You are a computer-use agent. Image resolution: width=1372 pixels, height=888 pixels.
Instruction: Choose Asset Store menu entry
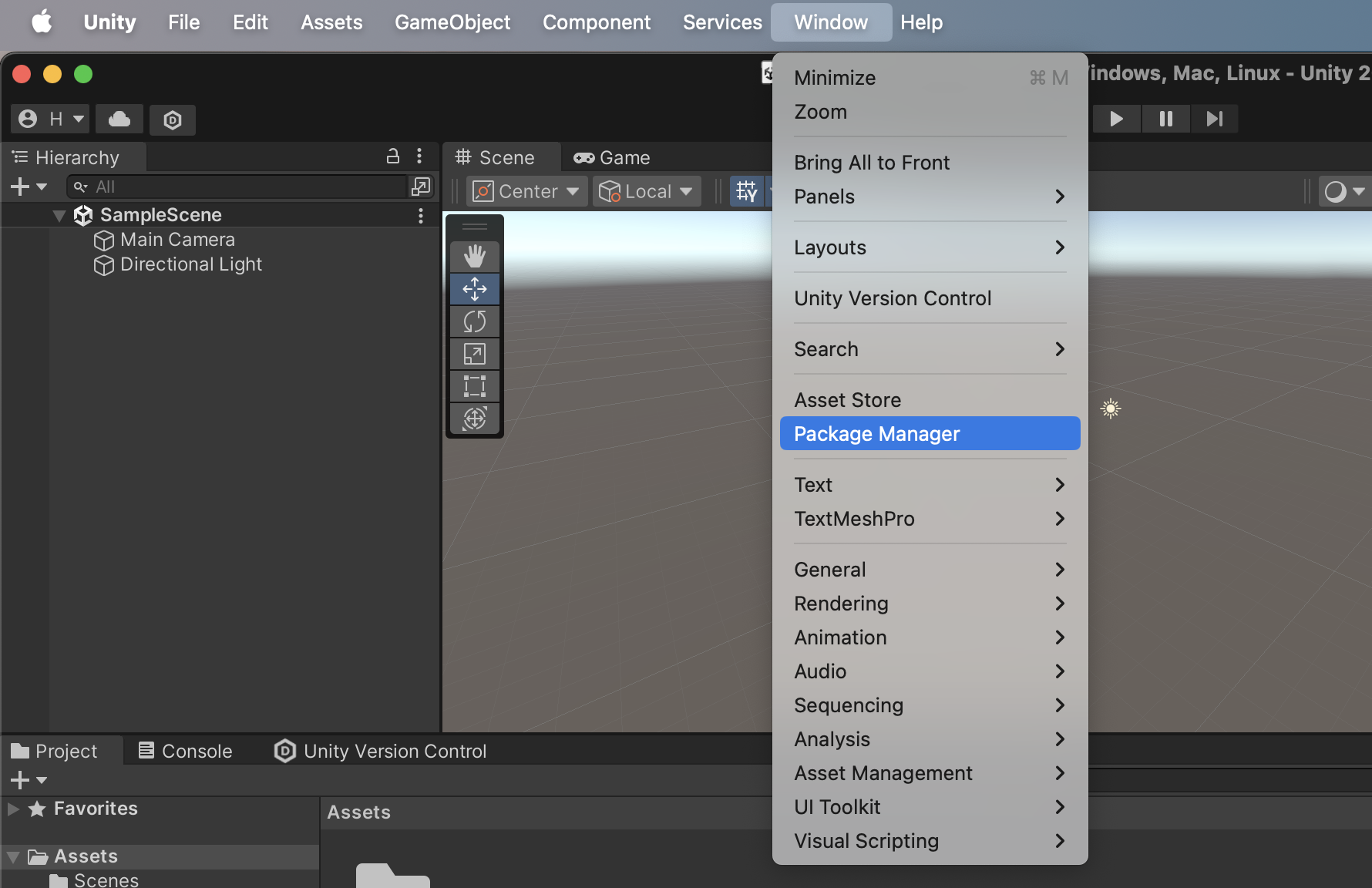pos(930,400)
